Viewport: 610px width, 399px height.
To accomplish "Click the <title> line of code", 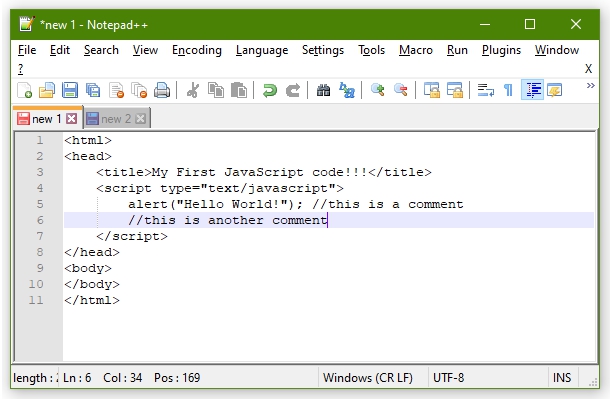I will [x=264, y=172].
